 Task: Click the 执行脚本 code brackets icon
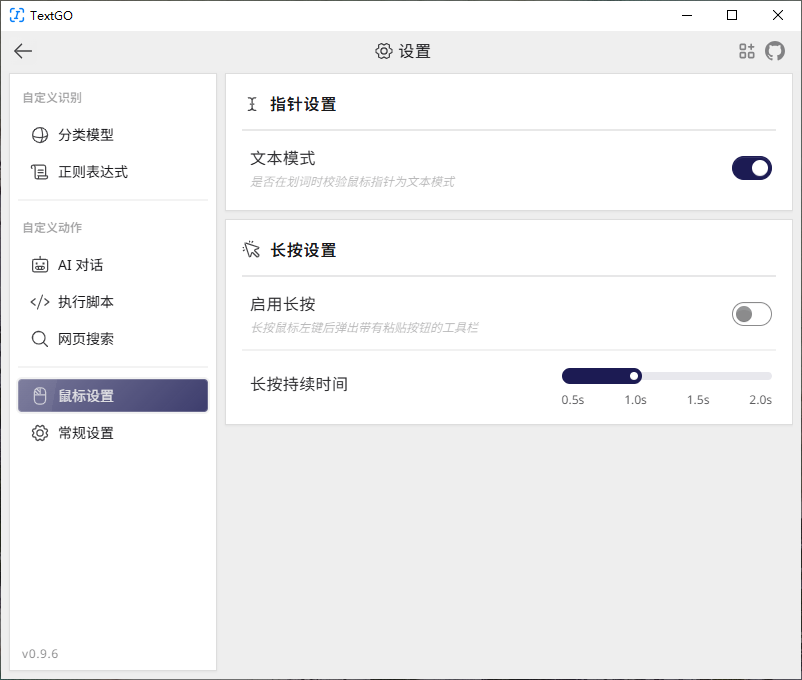click(x=40, y=302)
